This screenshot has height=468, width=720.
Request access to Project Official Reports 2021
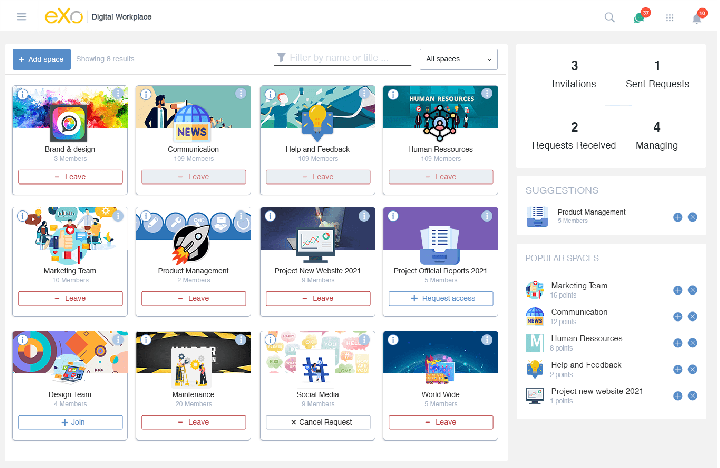(441, 299)
